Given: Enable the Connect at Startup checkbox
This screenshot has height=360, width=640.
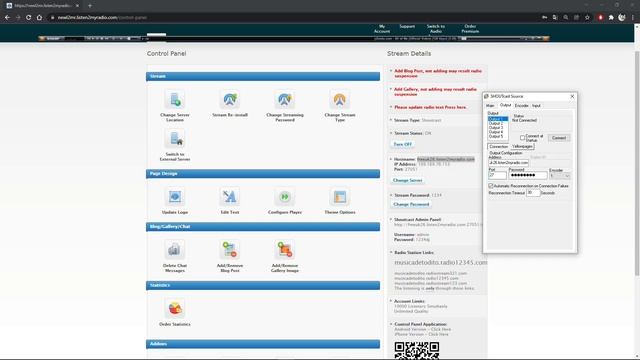Looking at the screenshot, I should 522,138.
